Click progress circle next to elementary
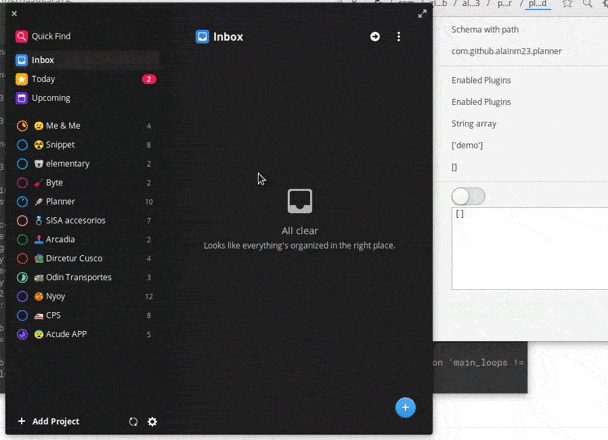This screenshot has width=608, height=440. pos(22,164)
